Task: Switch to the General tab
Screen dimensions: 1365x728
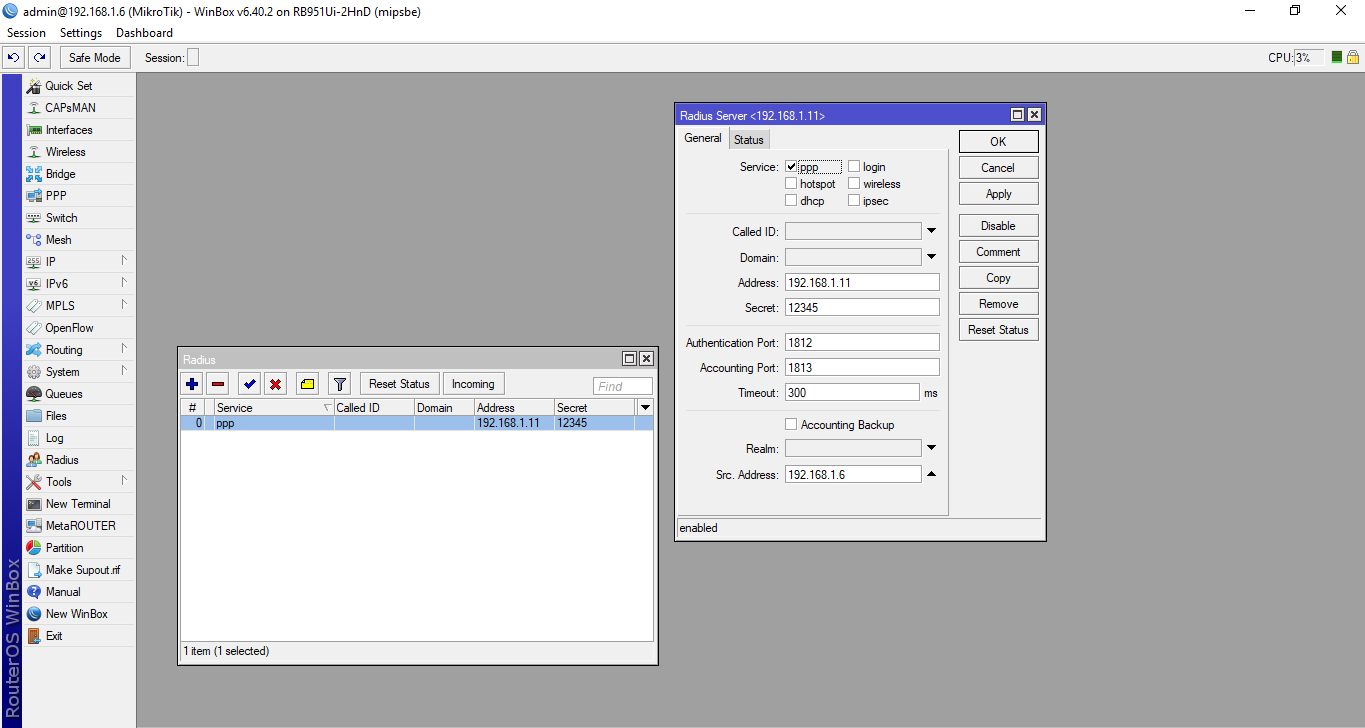Action: tap(702, 138)
